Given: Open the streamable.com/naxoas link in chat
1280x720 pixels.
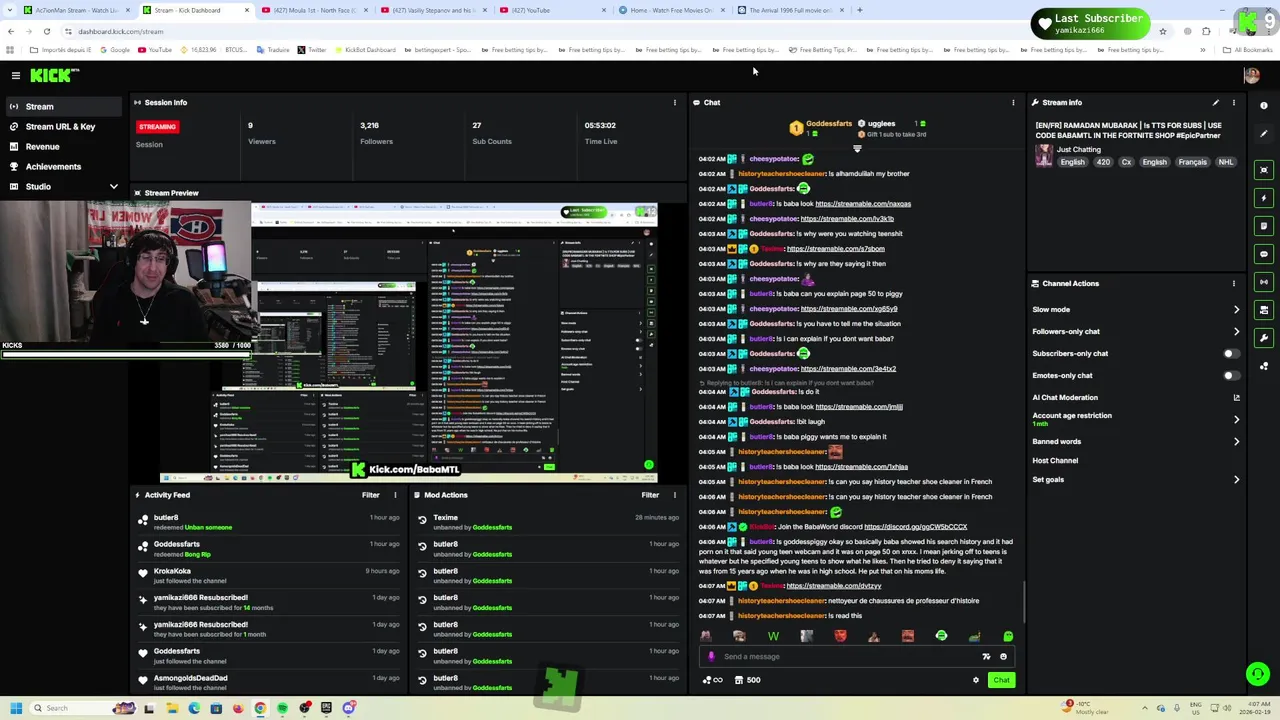Looking at the screenshot, I should (863, 204).
